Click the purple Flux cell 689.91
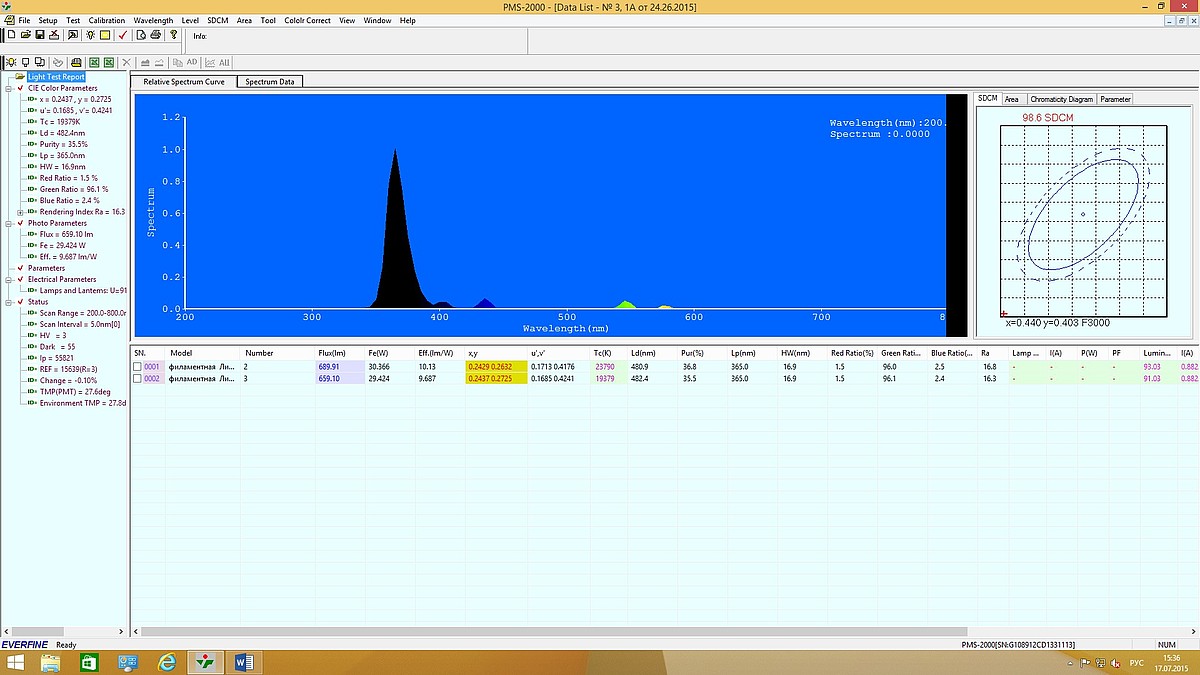Viewport: 1200px width, 675px height. [x=340, y=367]
